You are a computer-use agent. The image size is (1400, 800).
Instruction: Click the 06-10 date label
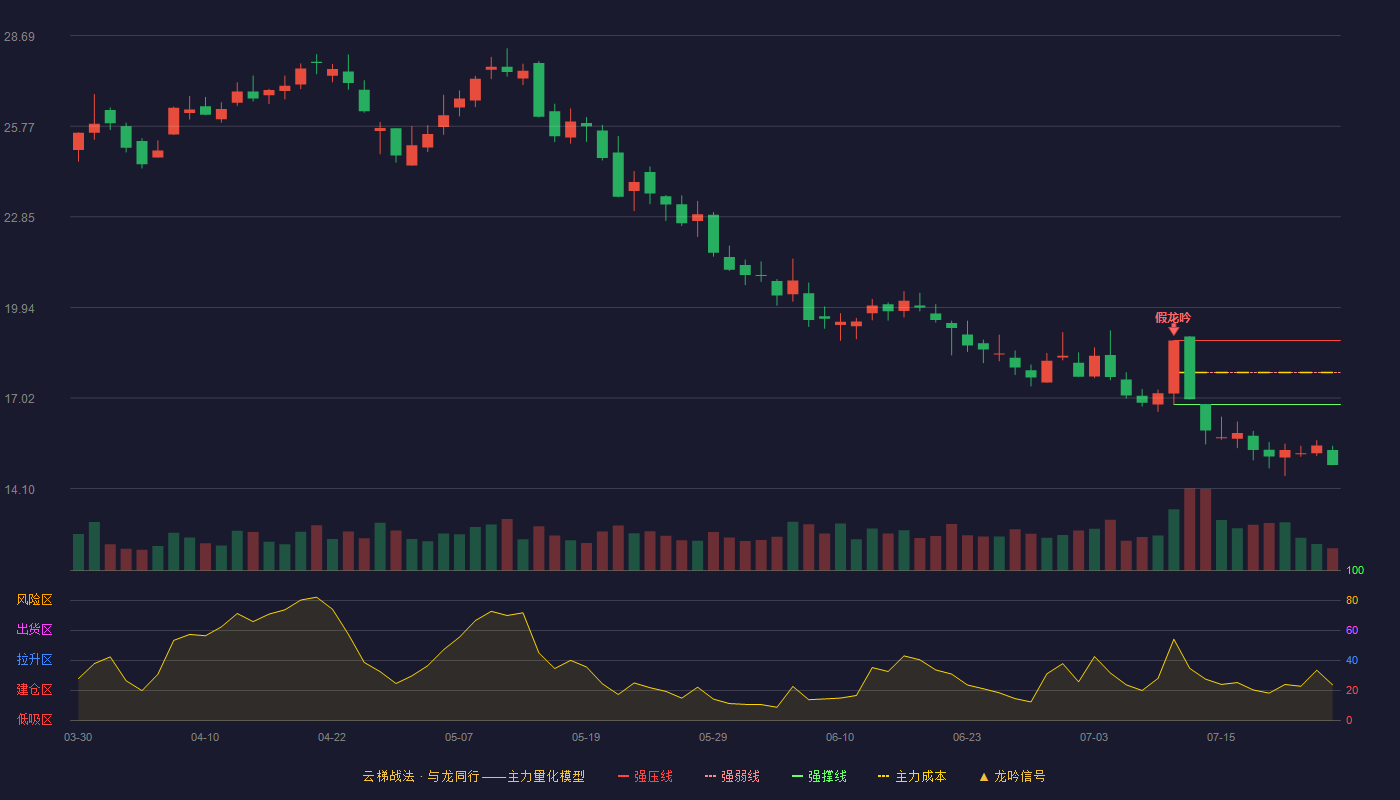(840, 737)
